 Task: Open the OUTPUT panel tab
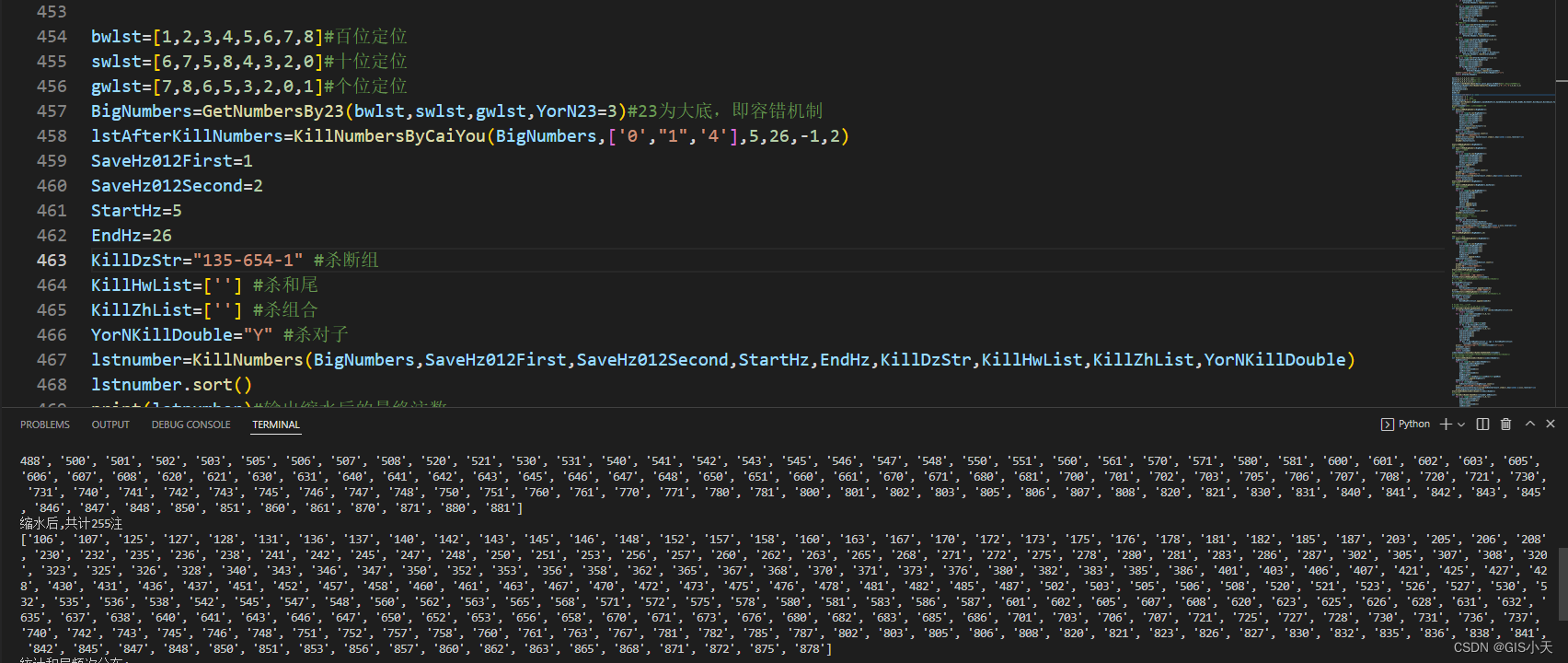point(110,425)
